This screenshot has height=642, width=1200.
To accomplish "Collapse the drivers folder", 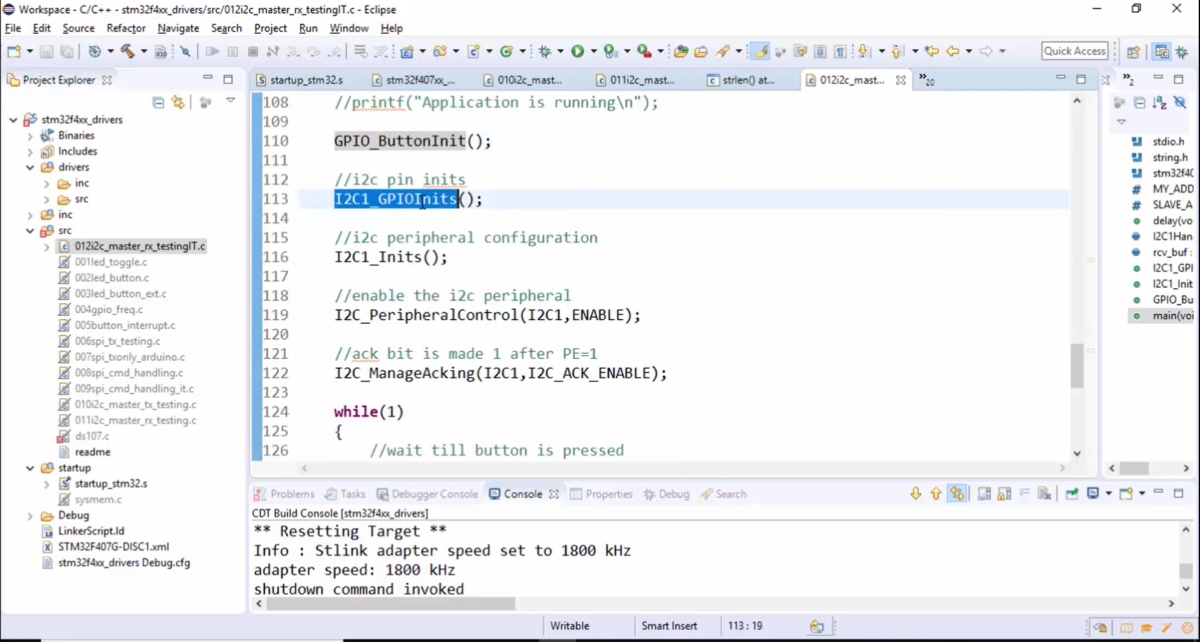I will (x=30, y=168).
